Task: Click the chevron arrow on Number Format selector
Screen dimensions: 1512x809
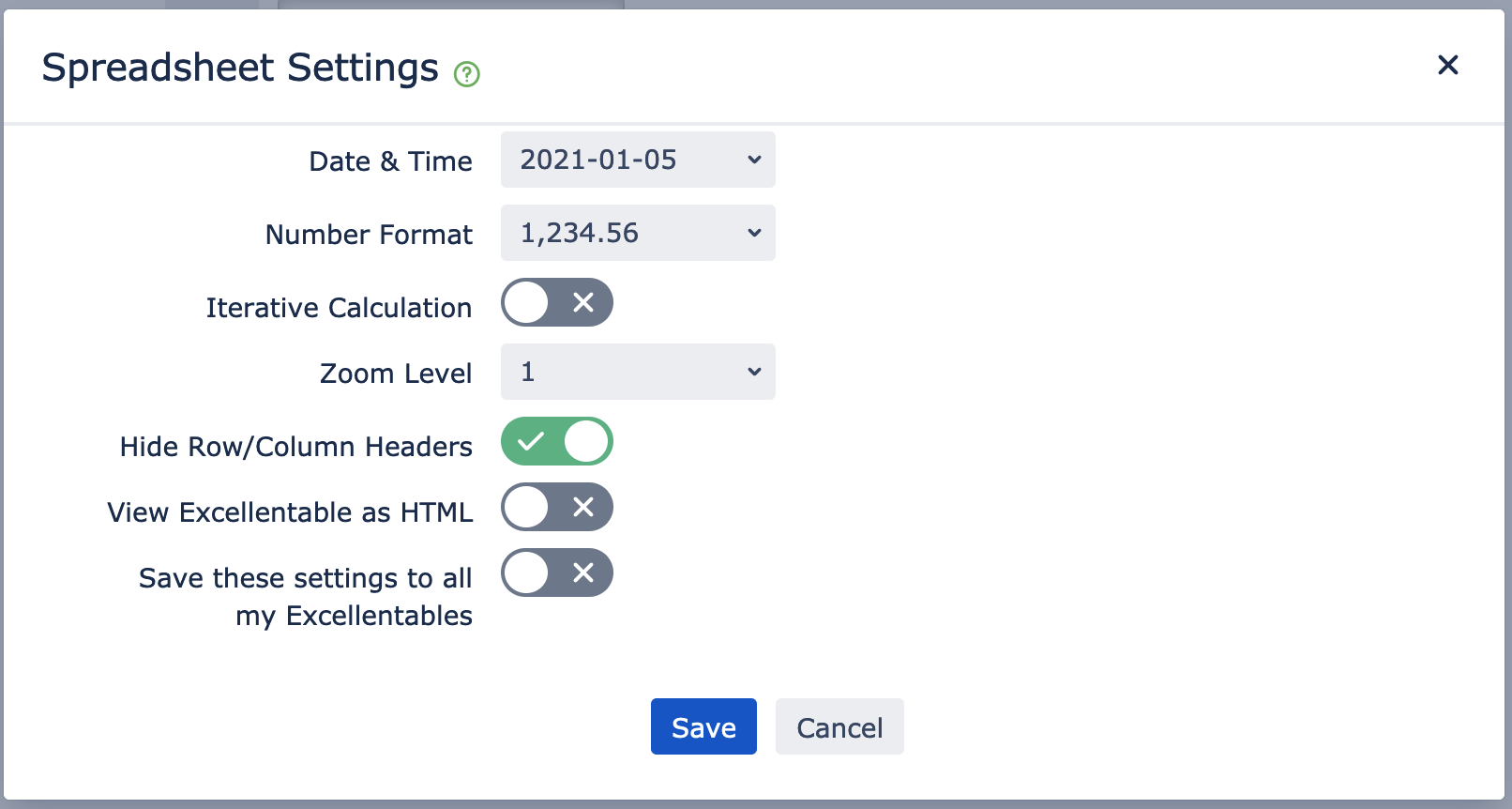Action: pos(754,233)
